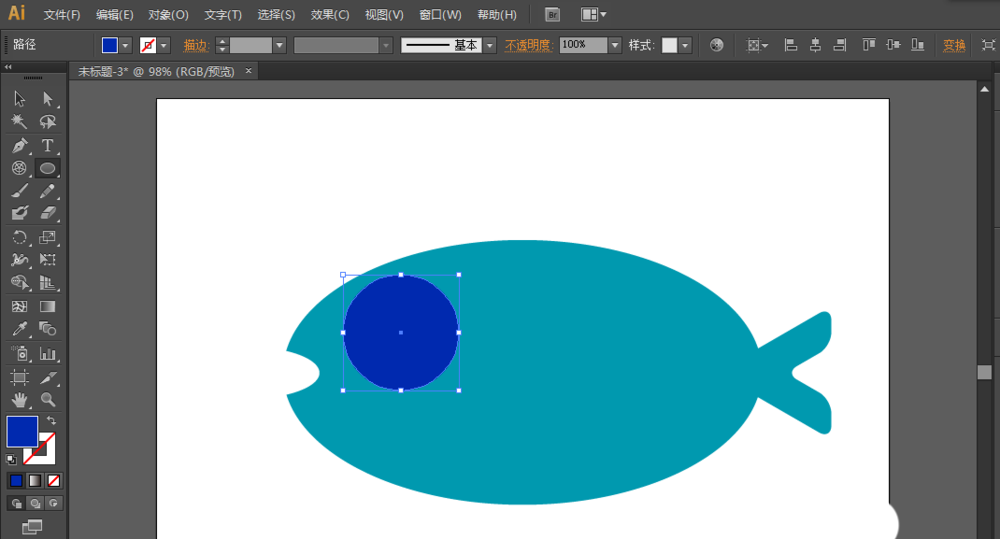The height and width of the screenshot is (539, 1000).
Task: Open fill color dropdown in control bar
Action: pyautogui.click(x=126, y=45)
